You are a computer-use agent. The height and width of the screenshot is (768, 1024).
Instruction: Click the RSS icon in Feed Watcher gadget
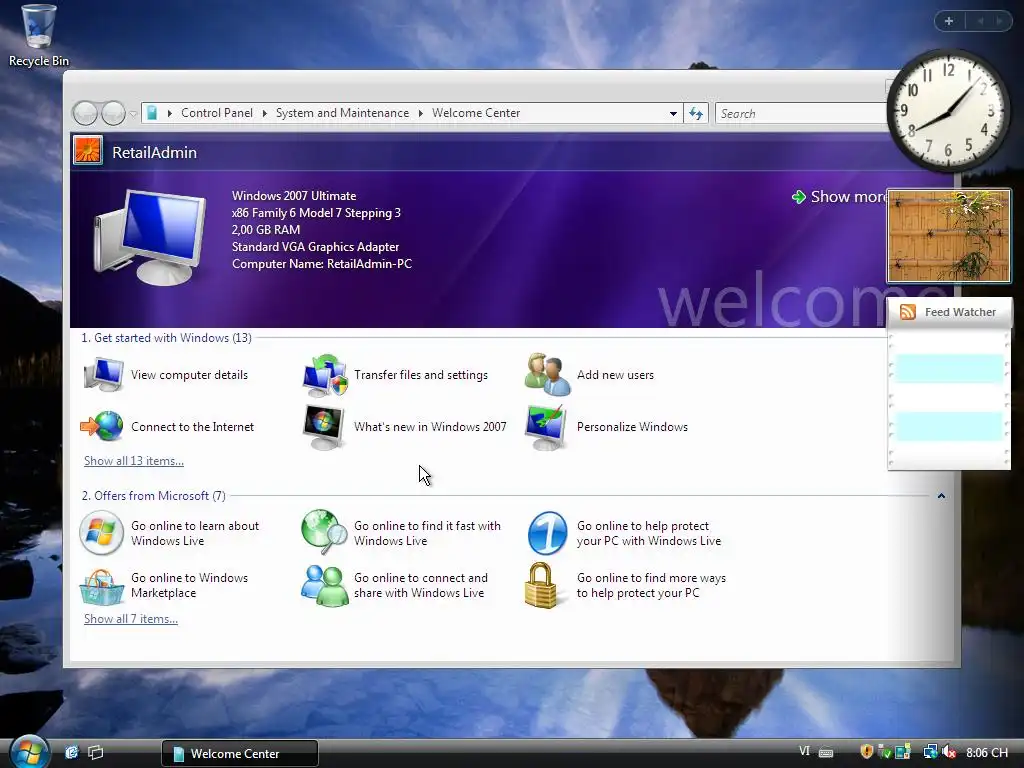(x=908, y=312)
